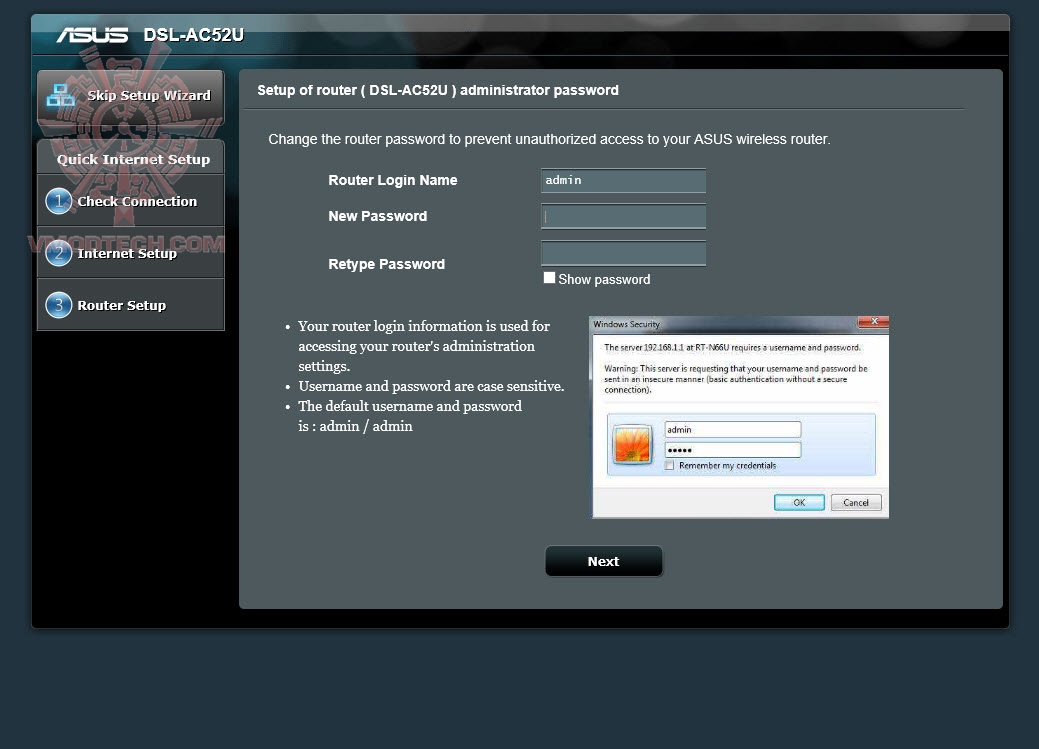Click 'Change the router password' description text
Image resolution: width=1039 pixels, height=749 pixels.
[549, 139]
